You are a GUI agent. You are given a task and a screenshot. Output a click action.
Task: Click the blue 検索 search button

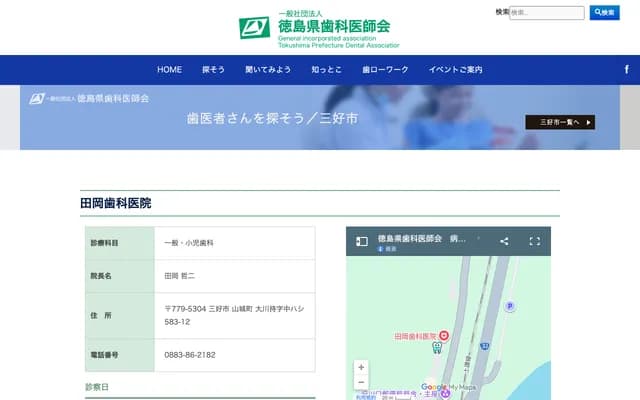(x=604, y=13)
